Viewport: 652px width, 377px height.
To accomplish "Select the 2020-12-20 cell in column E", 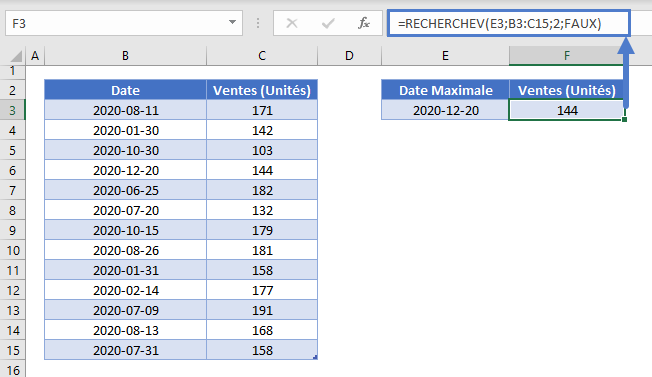I will 445,110.
